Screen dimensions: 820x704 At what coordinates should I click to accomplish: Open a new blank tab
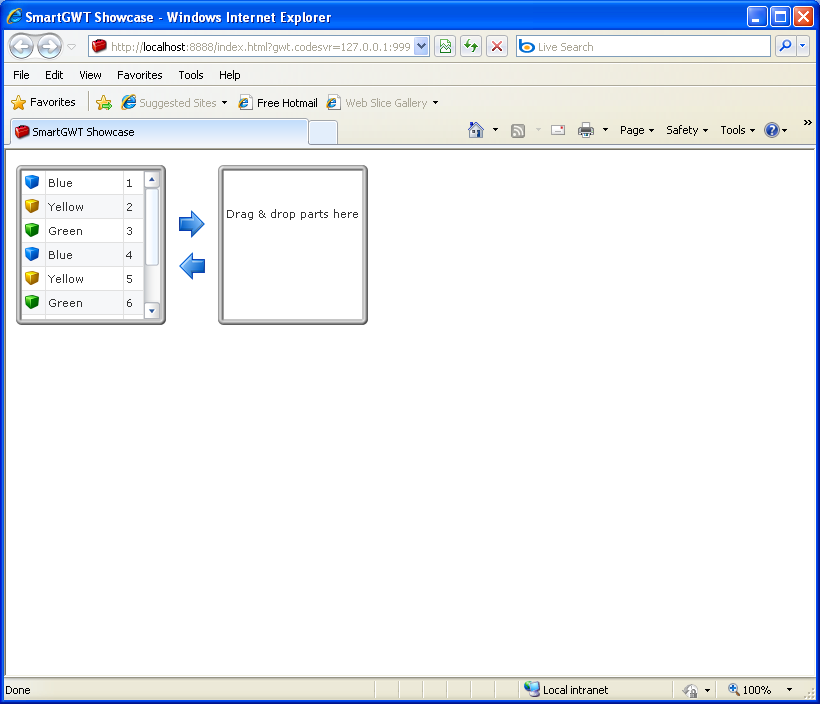tap(323, 132)
